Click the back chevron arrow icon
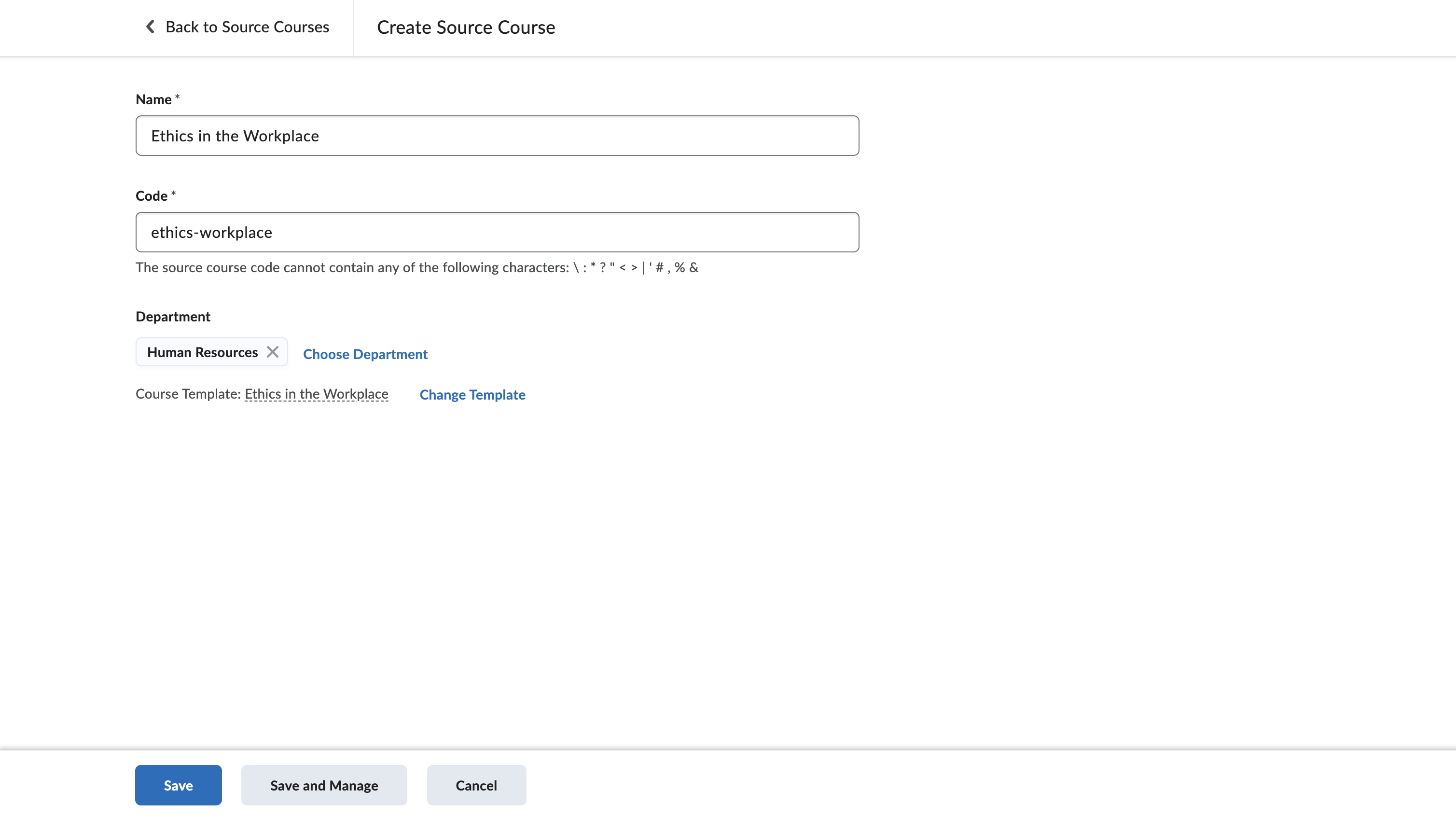The image size is (1456, 818). (x=151, y=27)
